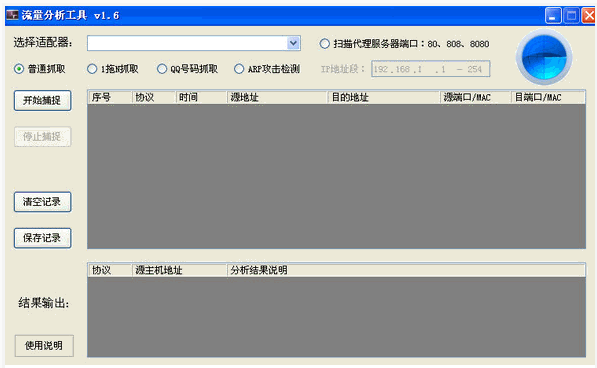Sort by the 序号 column header

[x=110, y=97]
